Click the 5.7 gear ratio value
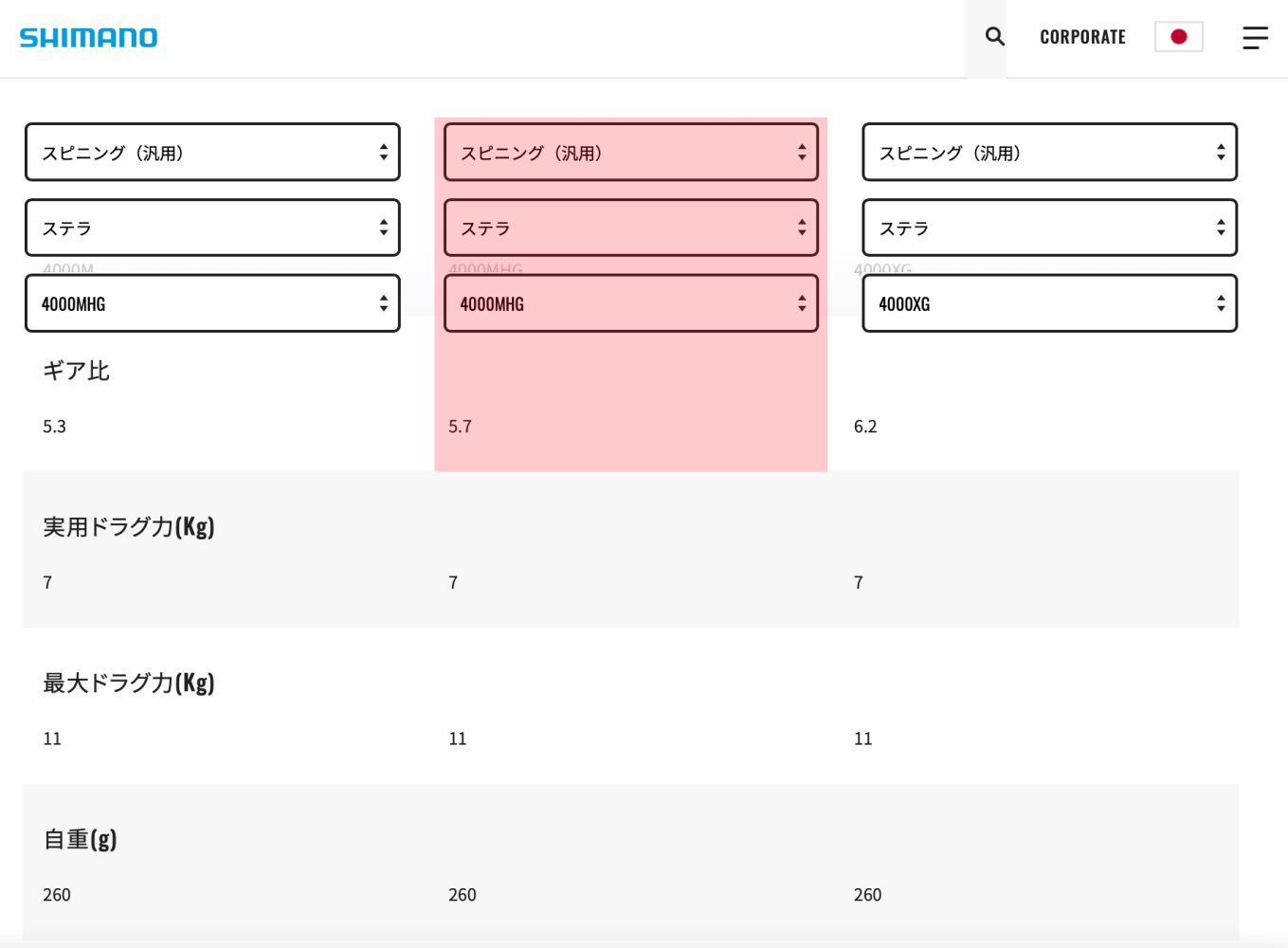1288x948 pixels. [x=460, y=427]
